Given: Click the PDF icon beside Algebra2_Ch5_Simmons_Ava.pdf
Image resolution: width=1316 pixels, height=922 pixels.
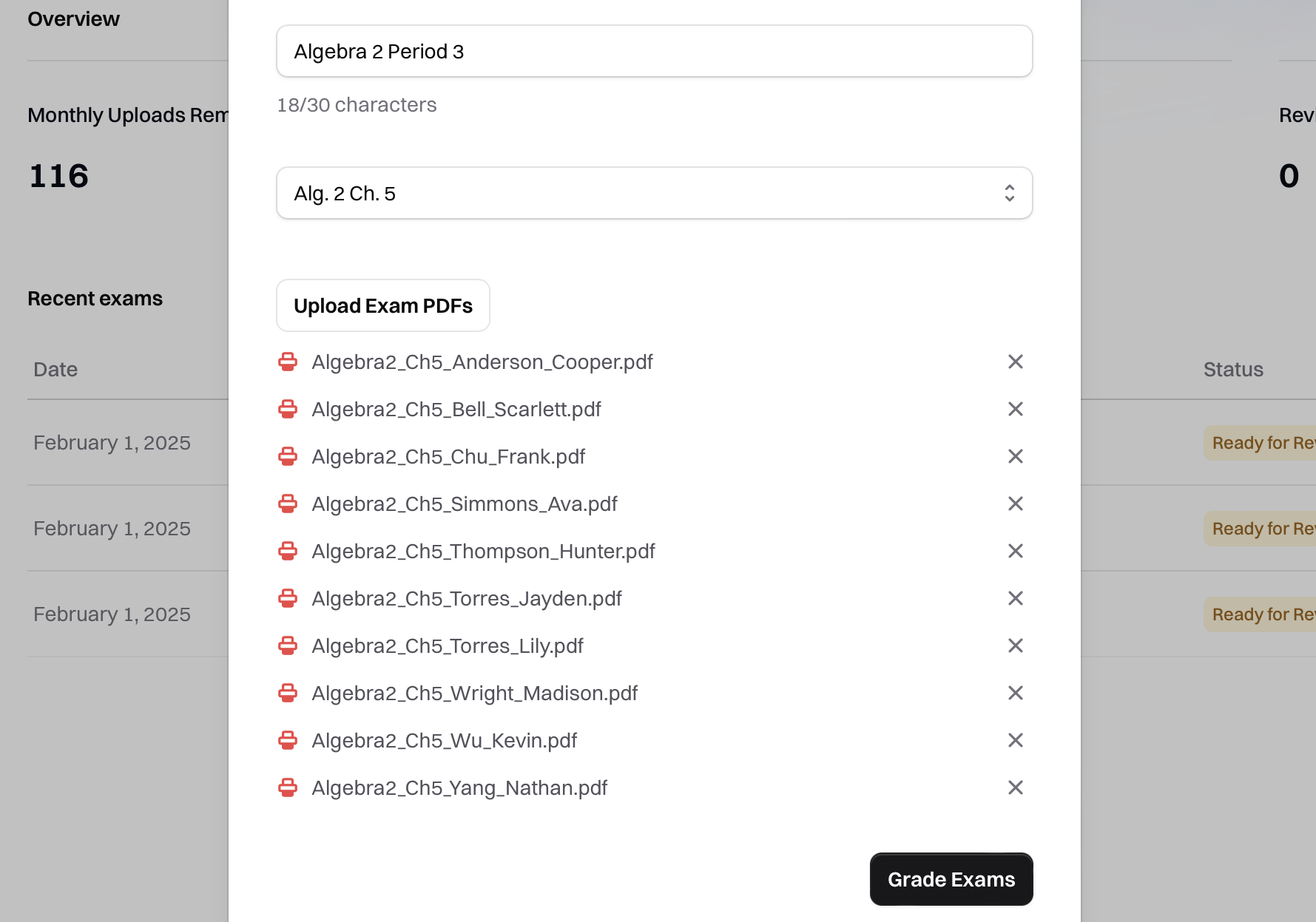Looking at the screenshot, I should point(288,504).
